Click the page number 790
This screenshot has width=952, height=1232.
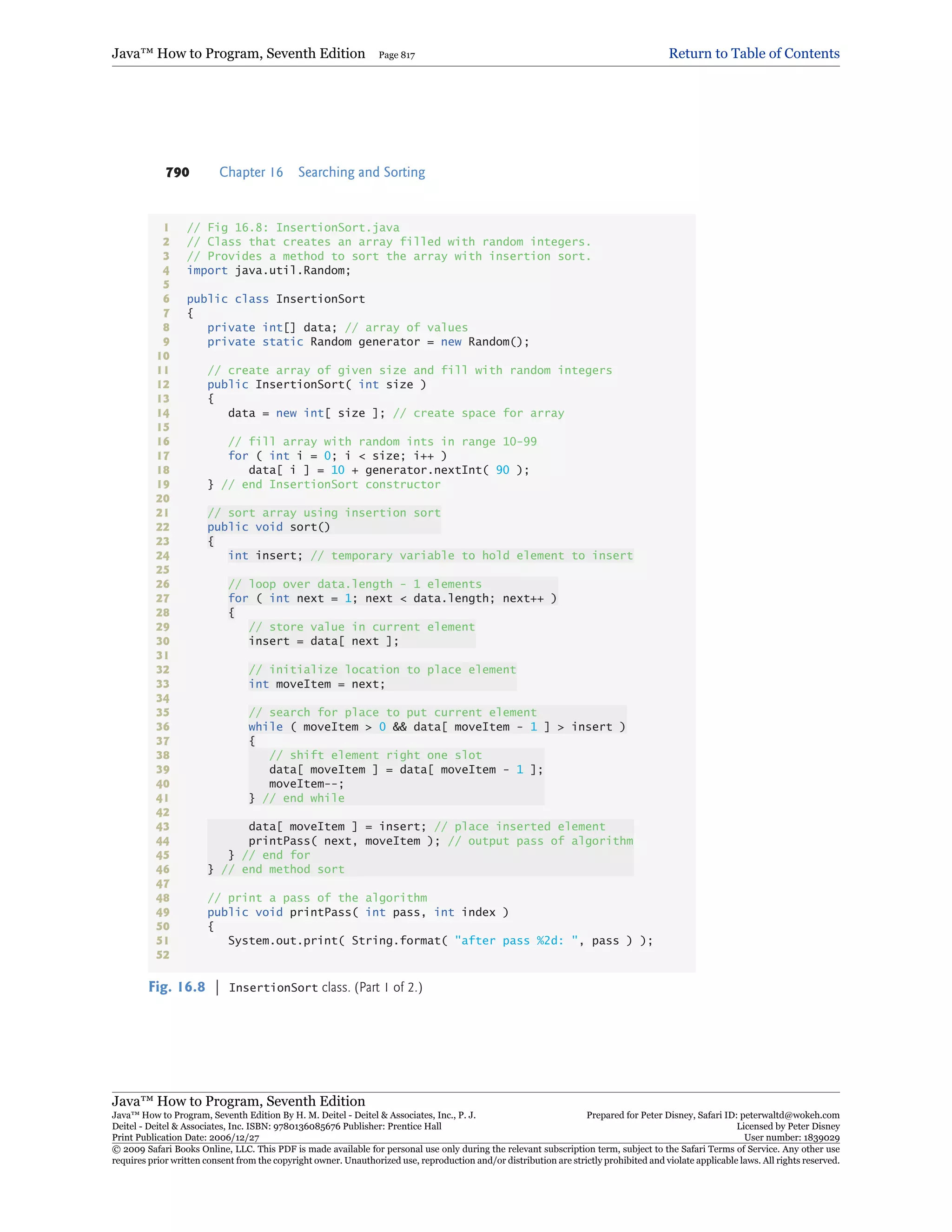(x=177, y=172)
